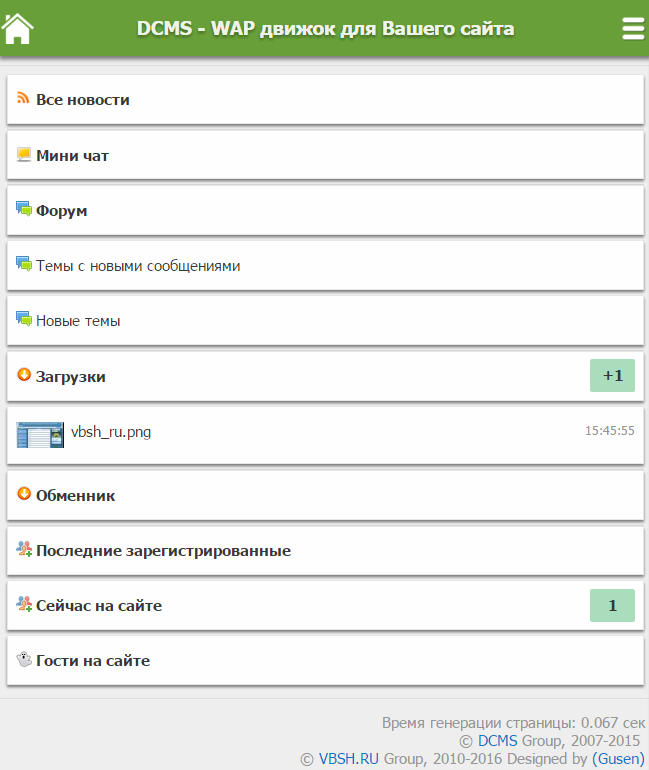Image resolution: width=649 pixels, height=770 pixels.
Task: Click the (Gusen) designer link
Action: pos(618,759)
